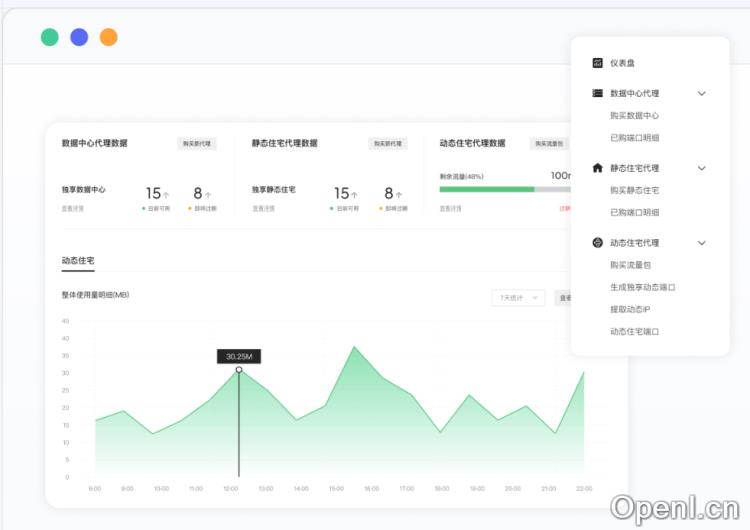Click 购买新代理 button on 静态住宅代理数据 card
The height and width of the screenshot is (530, 750).
coord(387,144)
